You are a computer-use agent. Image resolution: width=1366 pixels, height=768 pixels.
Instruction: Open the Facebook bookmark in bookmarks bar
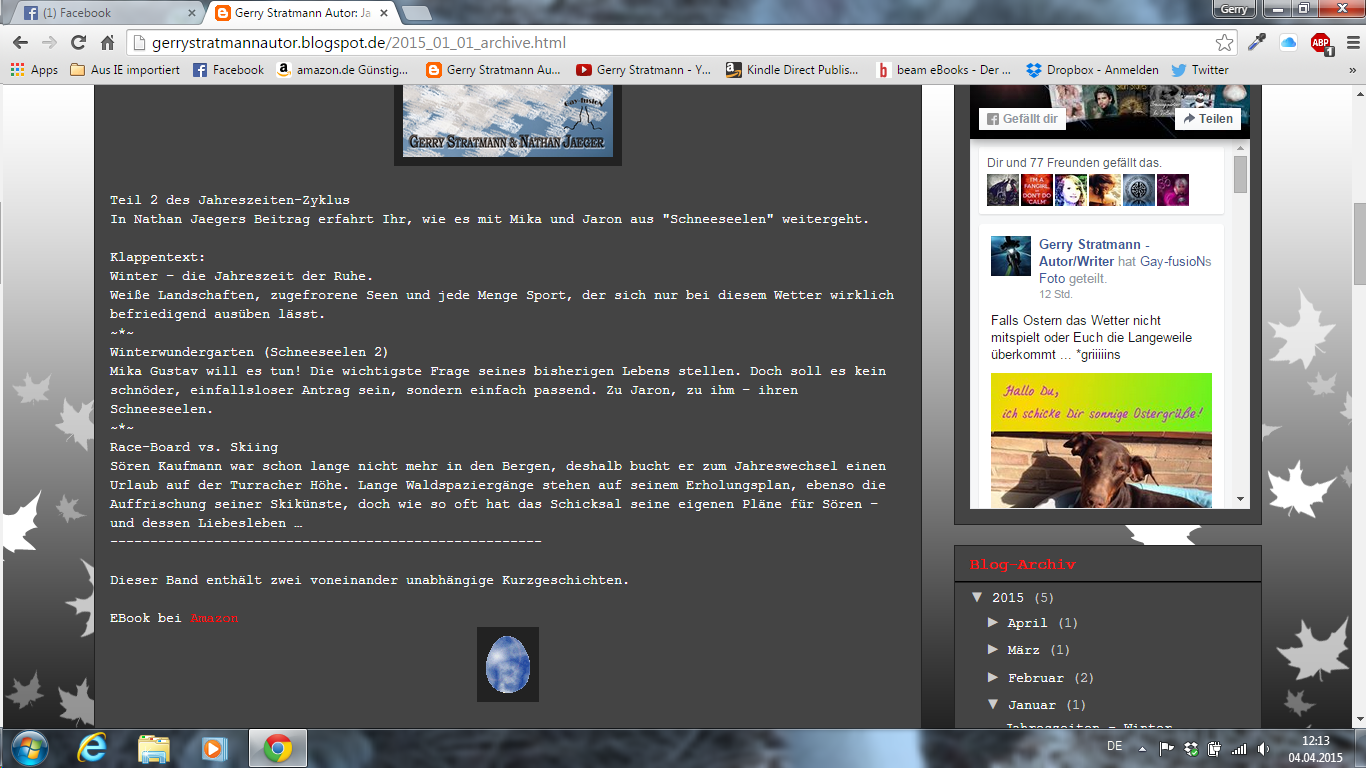coord(228,70)
